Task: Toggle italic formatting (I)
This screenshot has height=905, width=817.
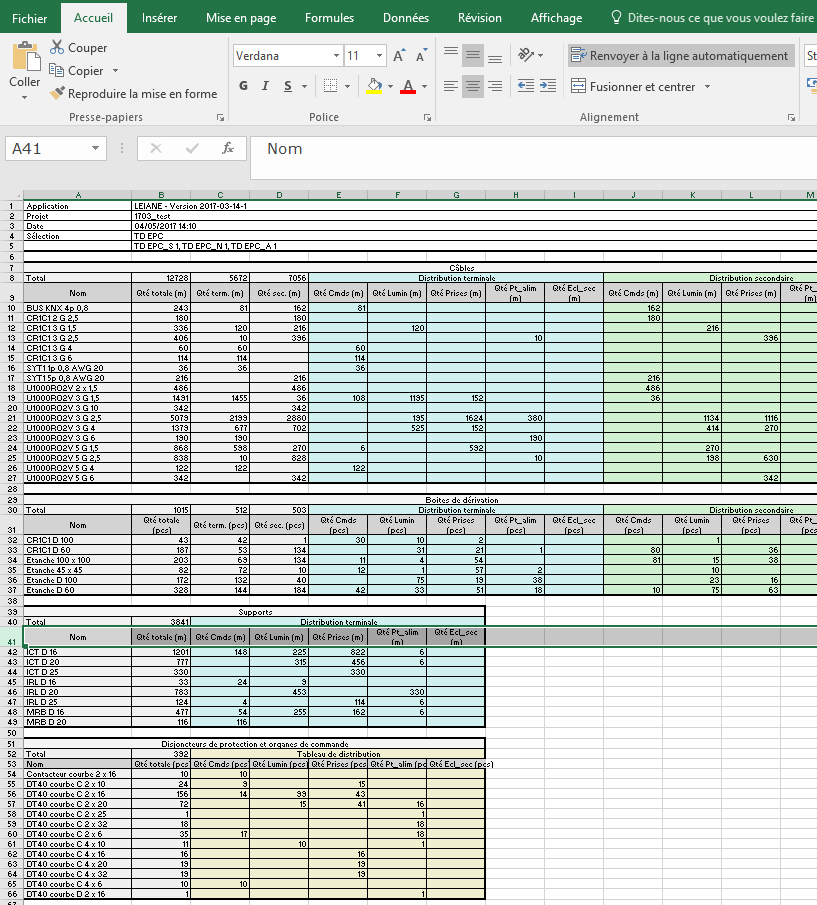Action: click(266, 87)
